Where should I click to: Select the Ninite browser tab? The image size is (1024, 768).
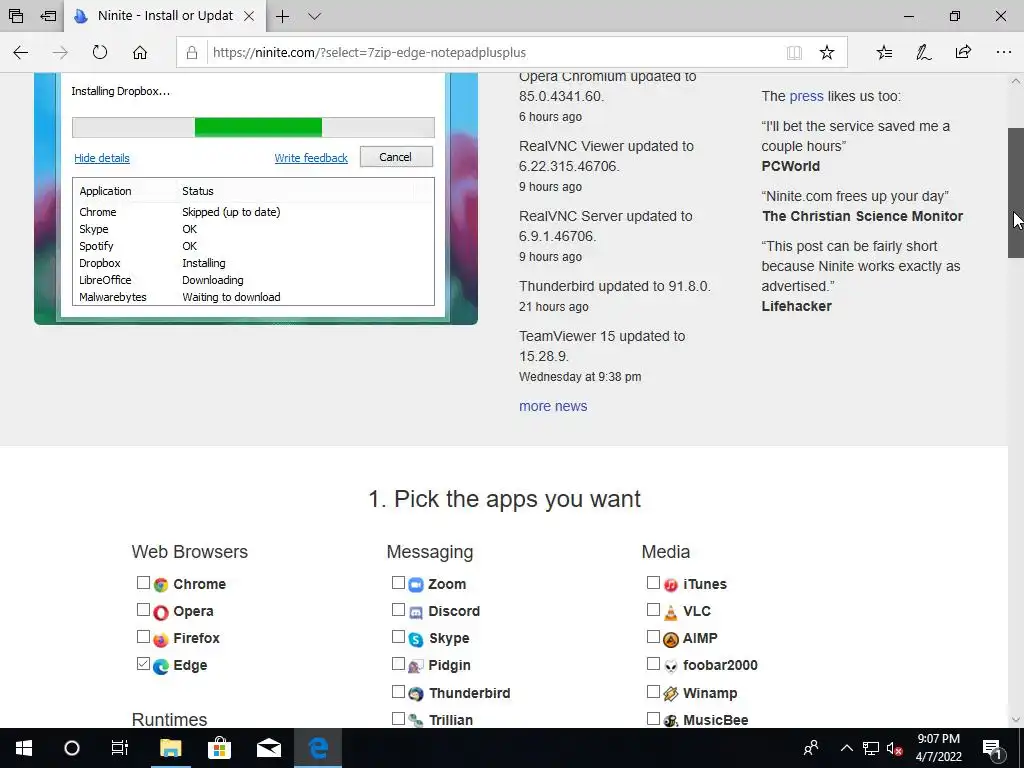pyautogui.click(x=165, y=16)
